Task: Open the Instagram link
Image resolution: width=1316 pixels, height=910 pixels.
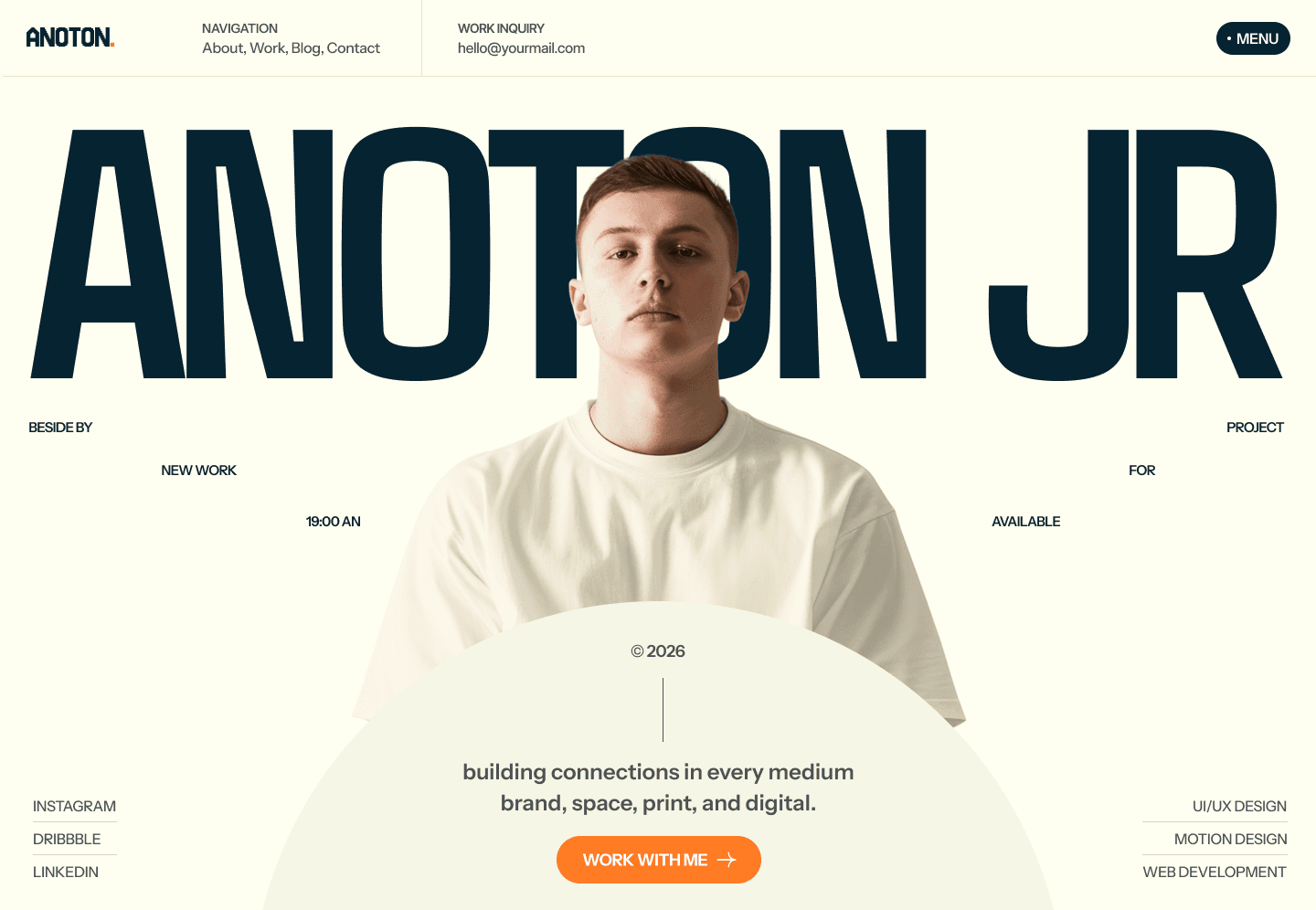Action: coord(74,806)
